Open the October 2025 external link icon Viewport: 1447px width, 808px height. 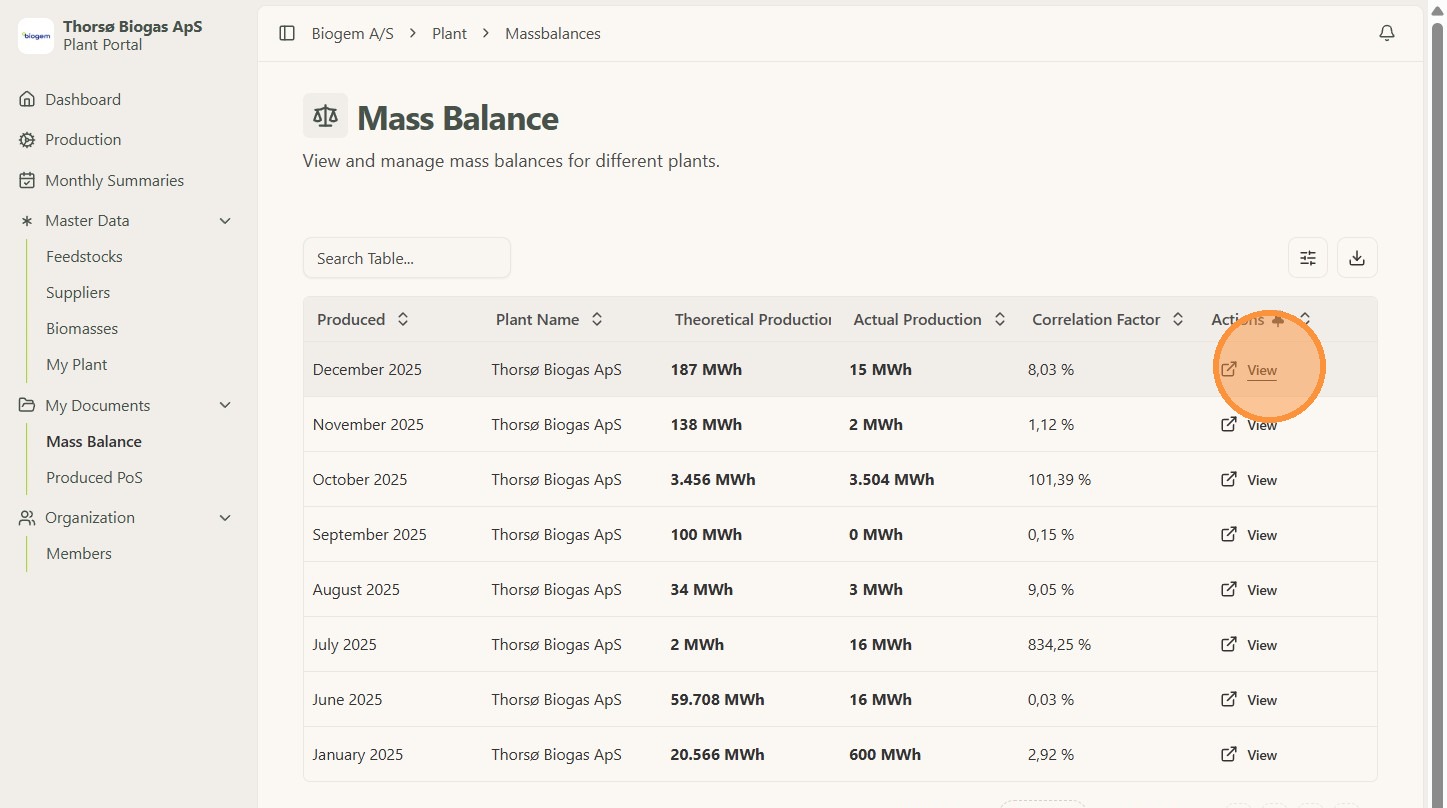click(x=1228, y=479)
